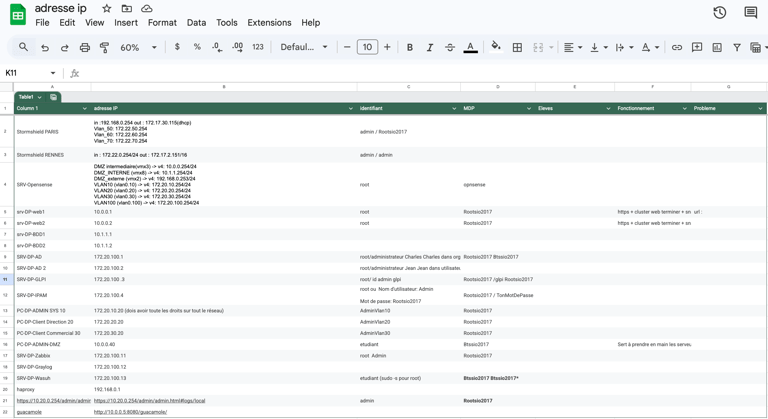Rename the adresse ip document title
Image resolution: width=768 pixels, height=419 pixels.
pos(61,8)
